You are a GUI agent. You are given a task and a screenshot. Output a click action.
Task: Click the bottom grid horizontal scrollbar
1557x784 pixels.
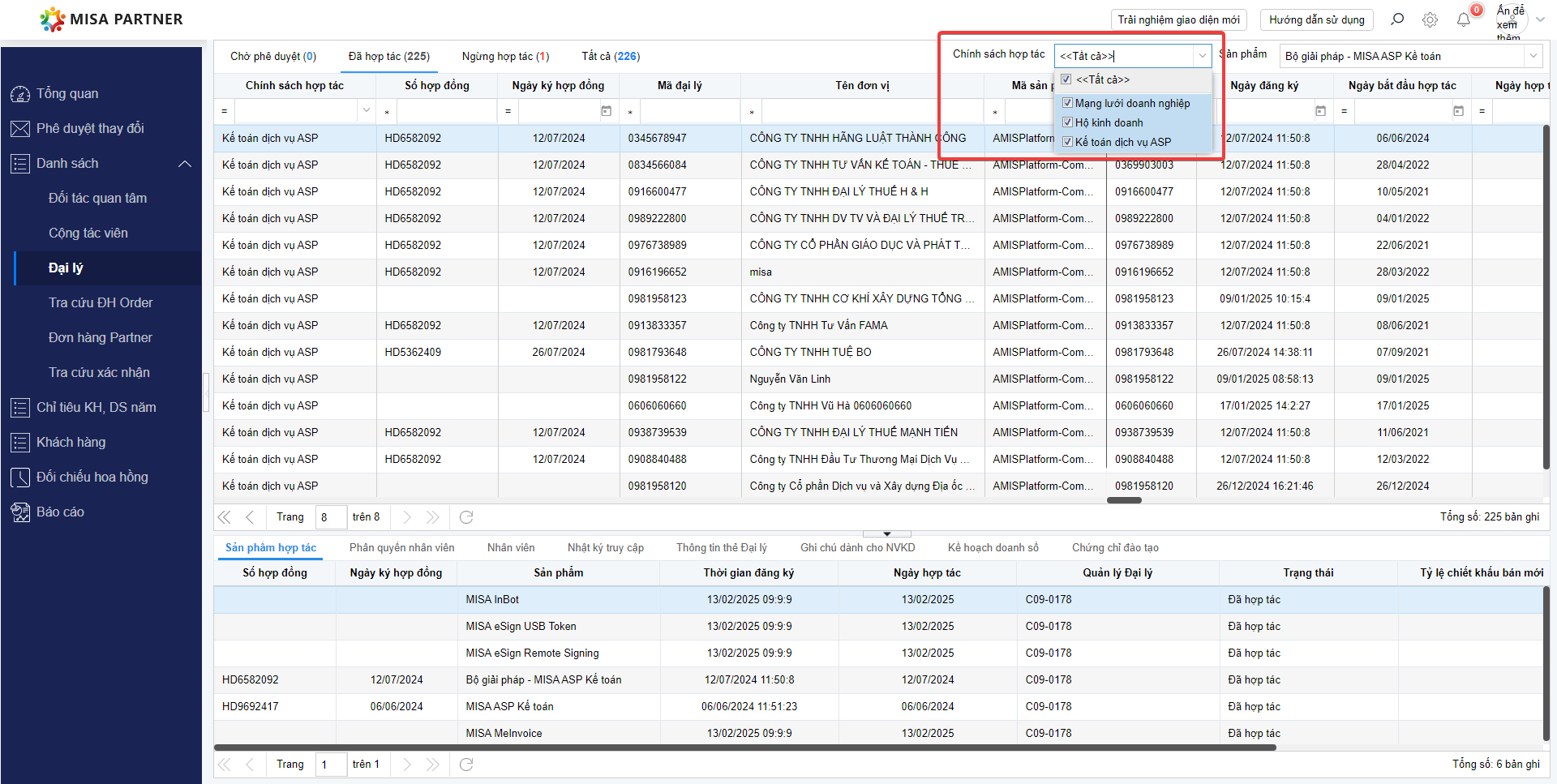coord(745,748)
